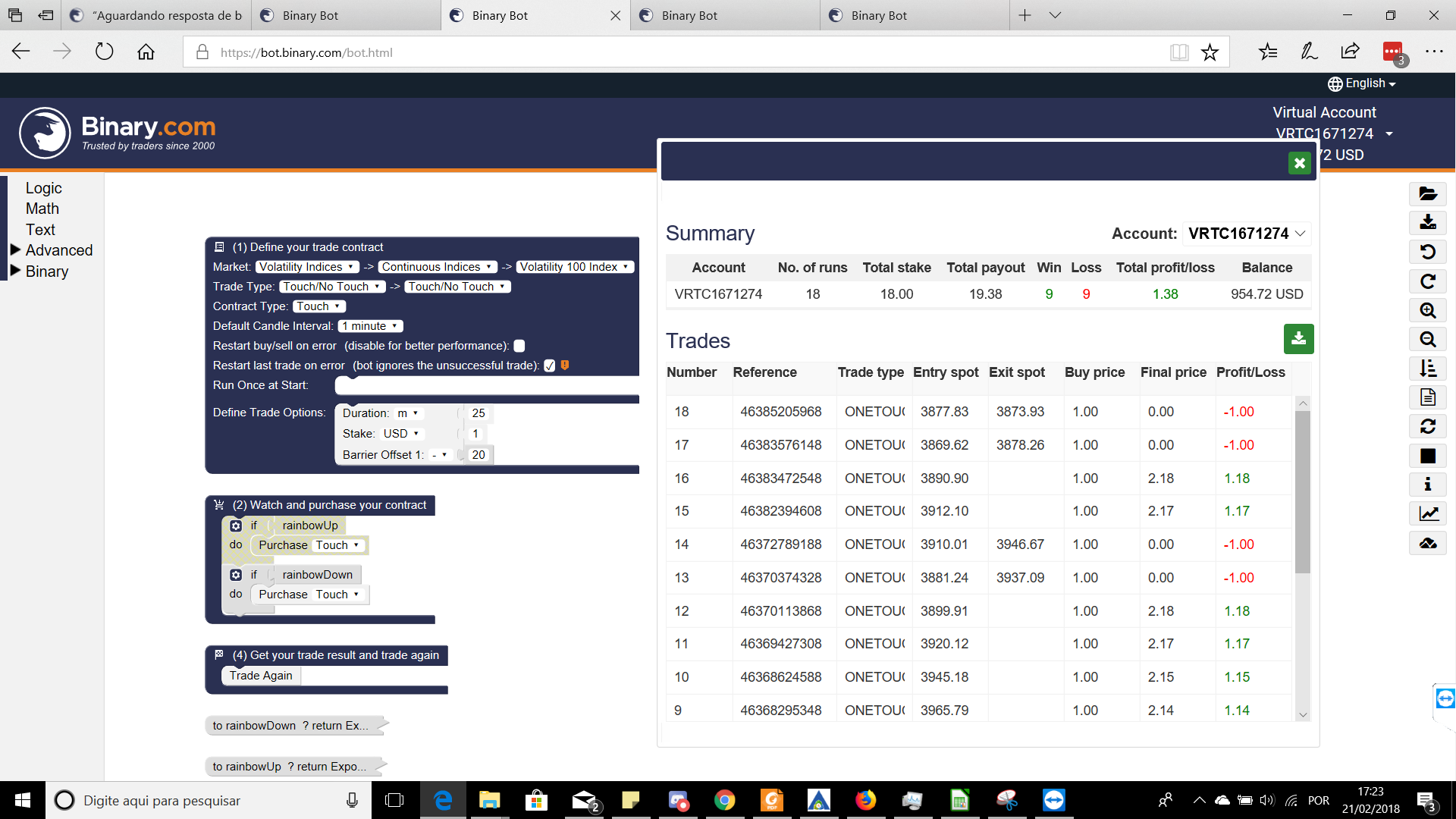Change Market from Volatility Indices
This screenshot has width=1456, height=819.
[x=307, y=266]
